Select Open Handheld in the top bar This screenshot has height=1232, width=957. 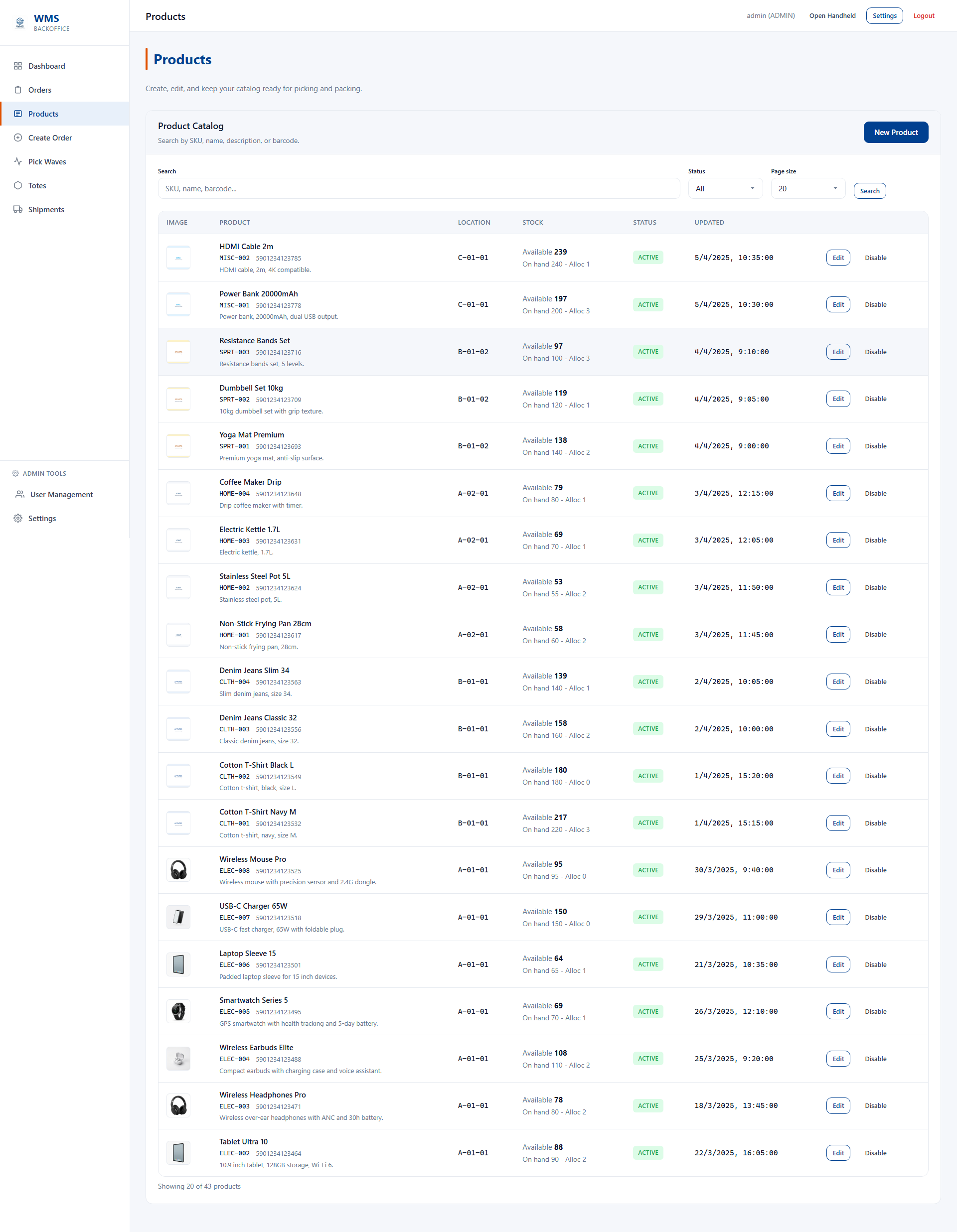tap(832, 16)
